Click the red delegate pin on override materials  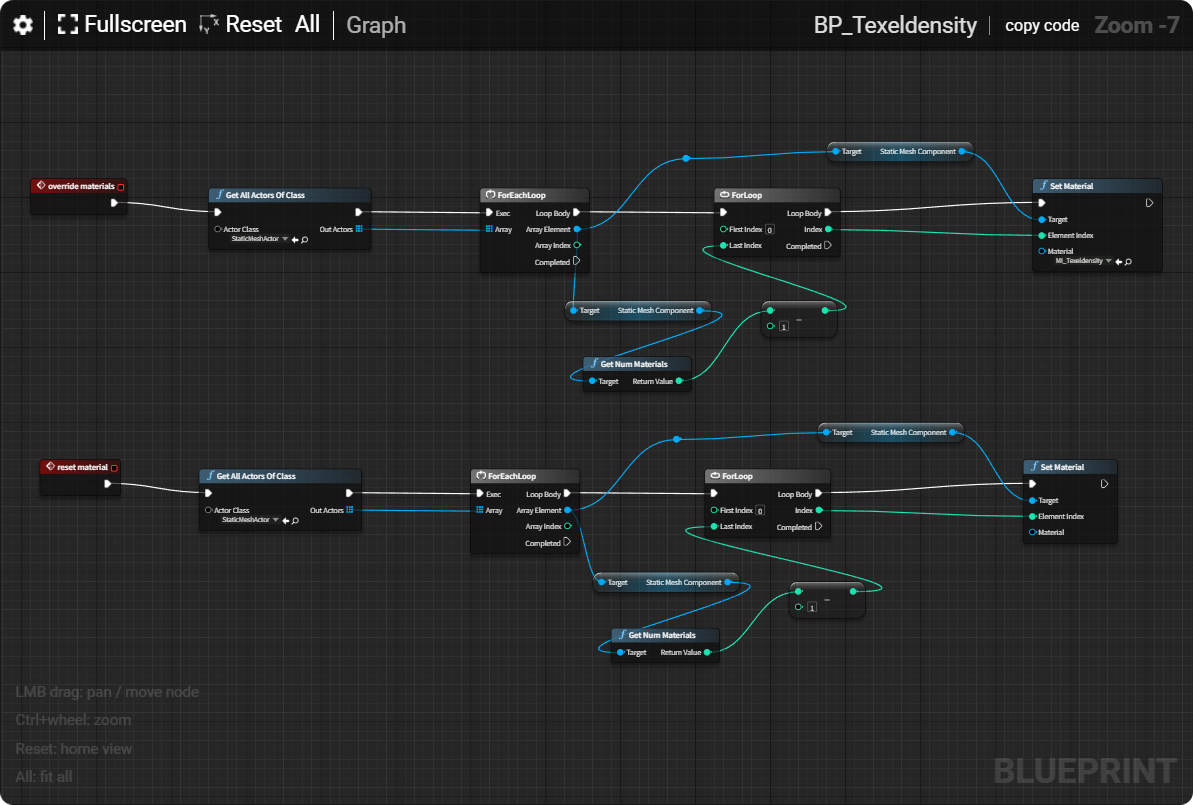pyautogui.click(x=121, y=186)
